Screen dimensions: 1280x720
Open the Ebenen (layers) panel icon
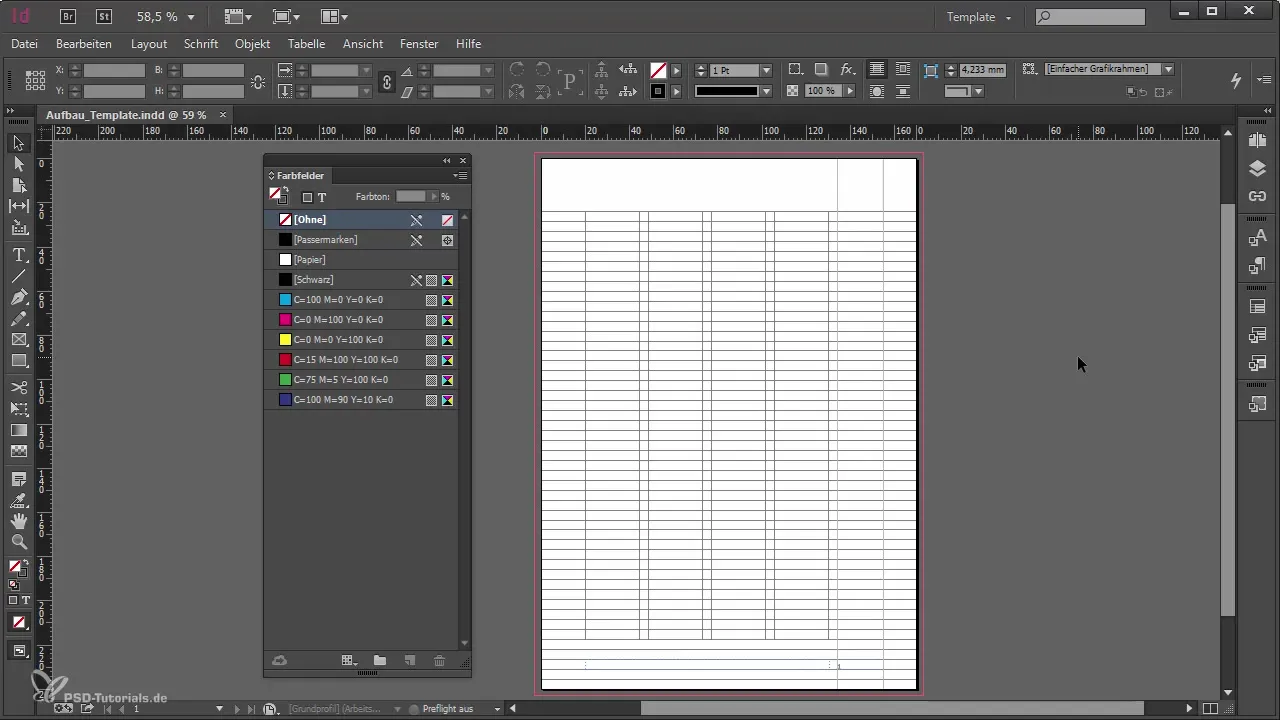click(1258, 168)
